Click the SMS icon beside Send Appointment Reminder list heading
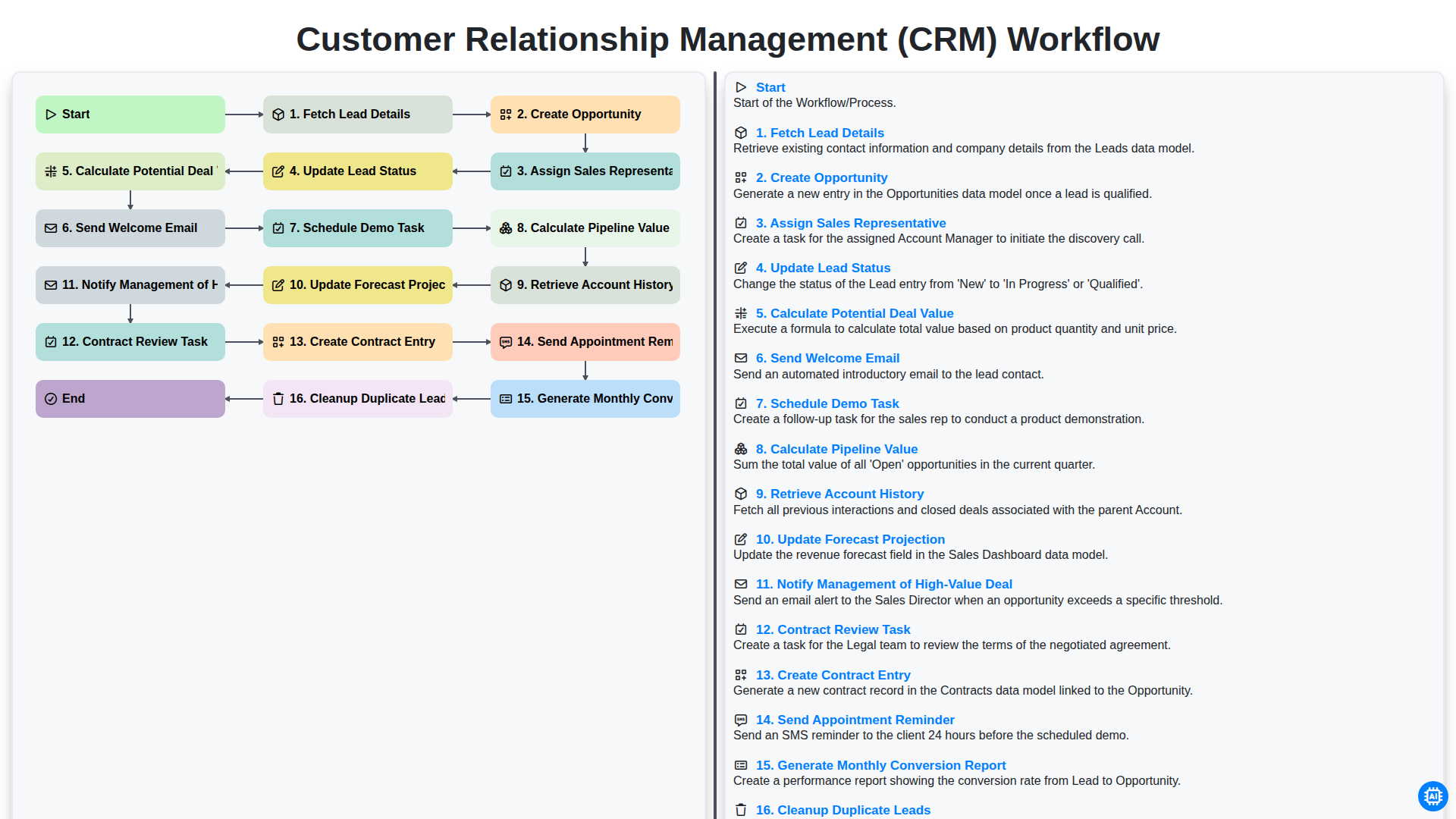The height and width of the screenshot is (819, 1456). click(741, 720)
